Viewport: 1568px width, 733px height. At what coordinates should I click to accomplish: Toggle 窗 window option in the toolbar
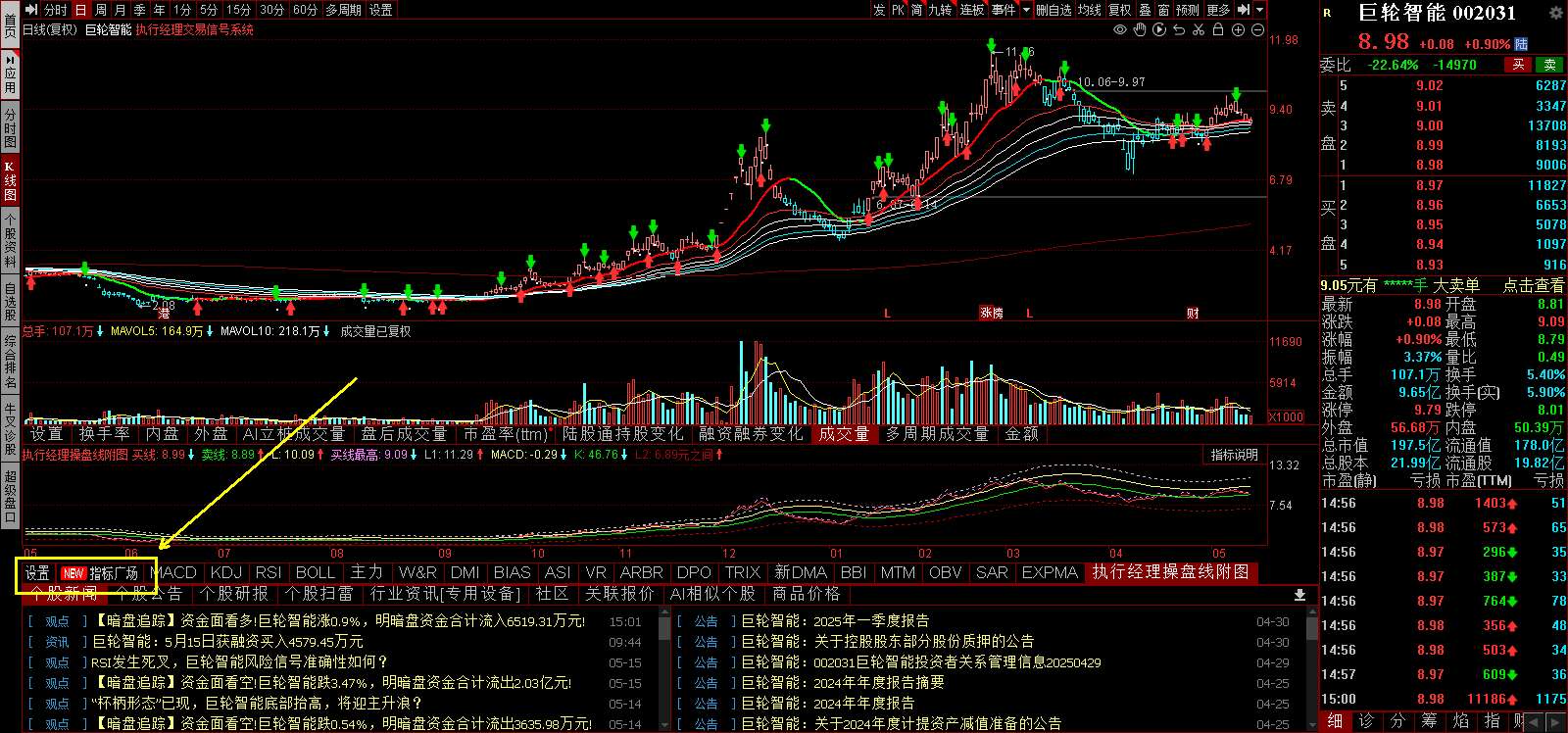[x=1163, y=10]
